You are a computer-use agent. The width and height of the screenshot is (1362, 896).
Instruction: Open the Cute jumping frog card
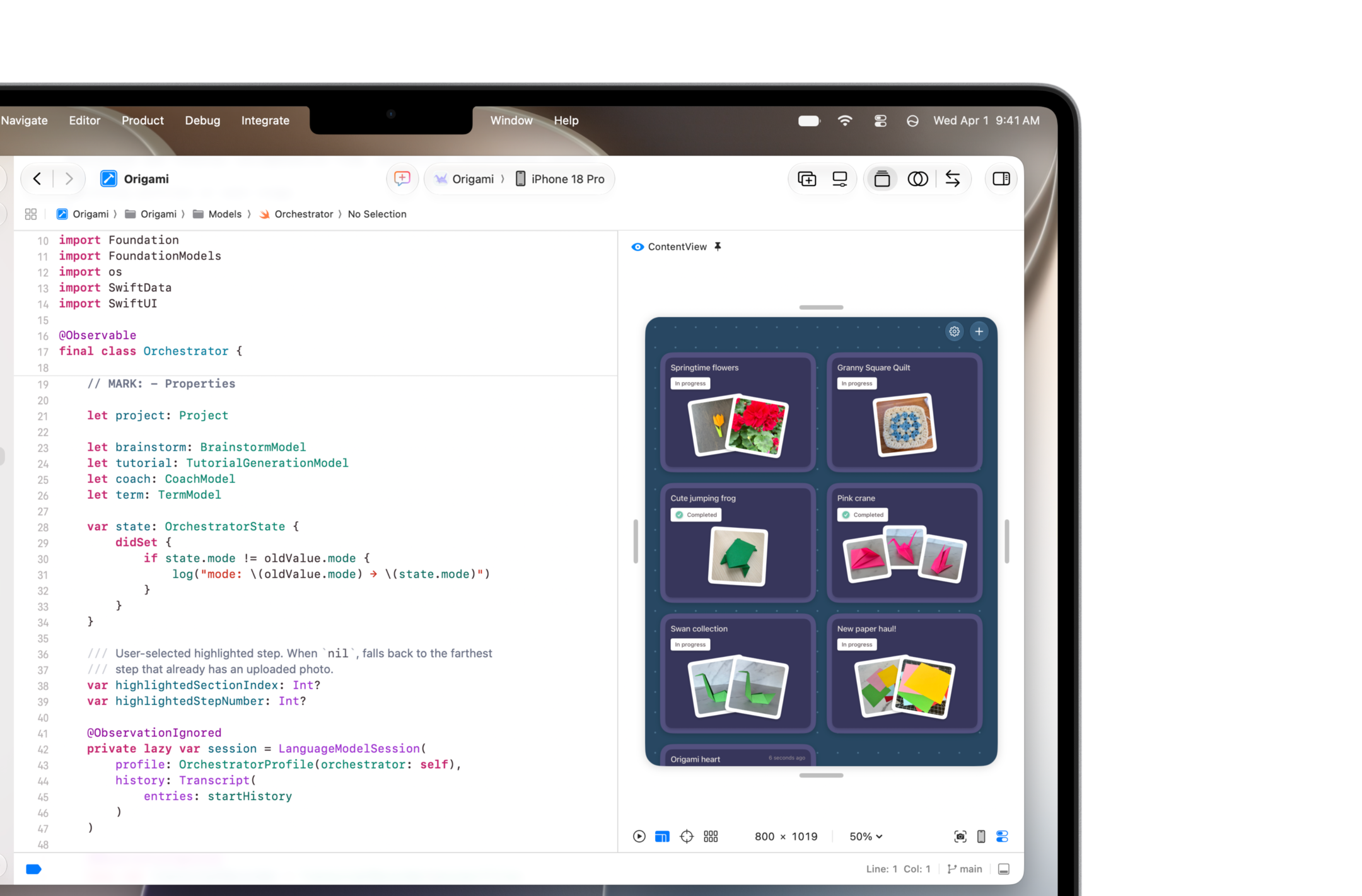738,543
